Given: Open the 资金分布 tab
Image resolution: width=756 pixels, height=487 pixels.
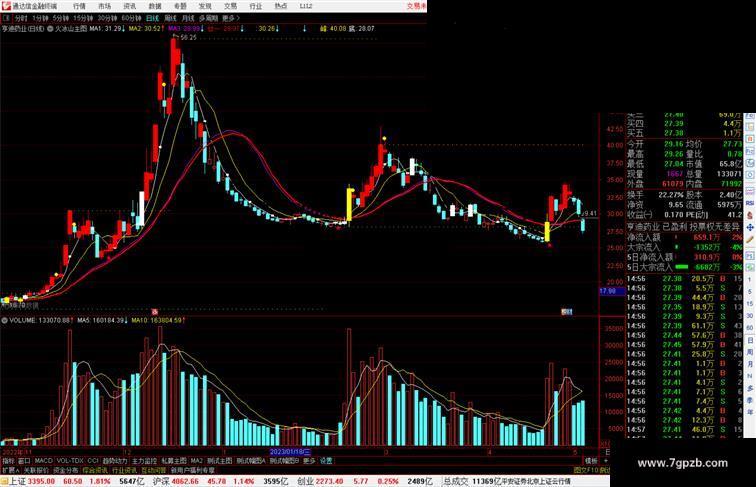Looking at the screenshot, I should [66, 470].
